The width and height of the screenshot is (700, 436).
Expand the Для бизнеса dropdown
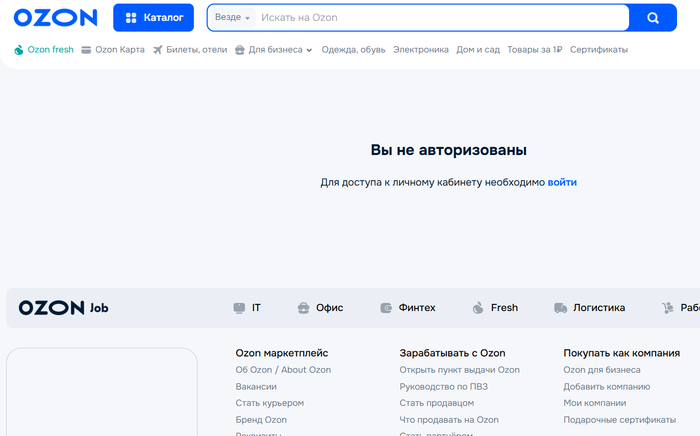coord(274,50)
